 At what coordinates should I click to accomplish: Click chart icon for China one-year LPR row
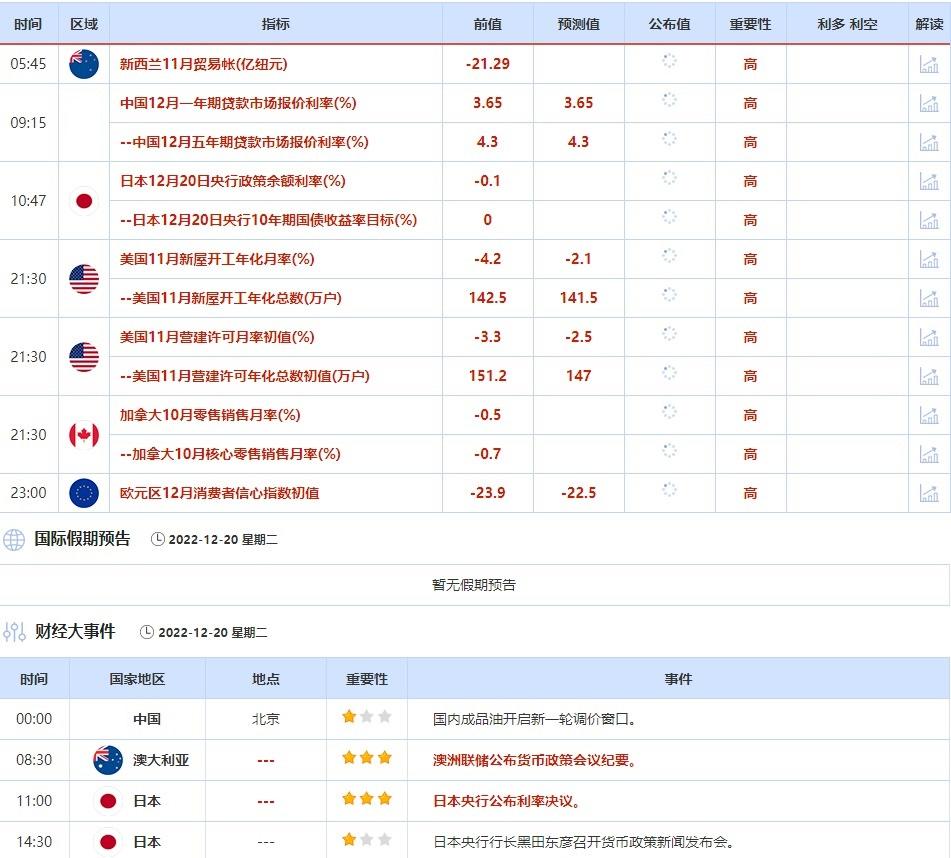(x=929, y=103)
